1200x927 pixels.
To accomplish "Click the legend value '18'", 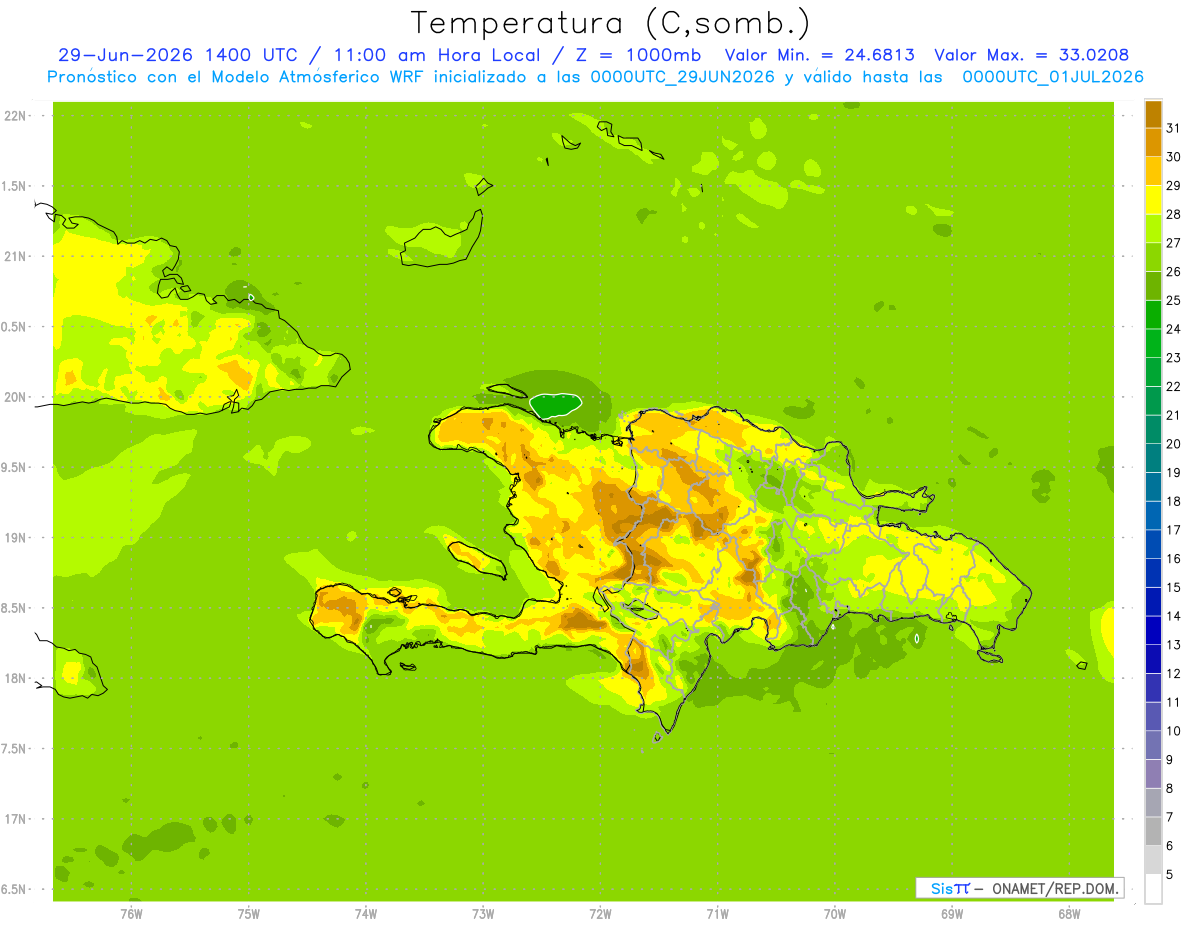I will click(1174, 501).
